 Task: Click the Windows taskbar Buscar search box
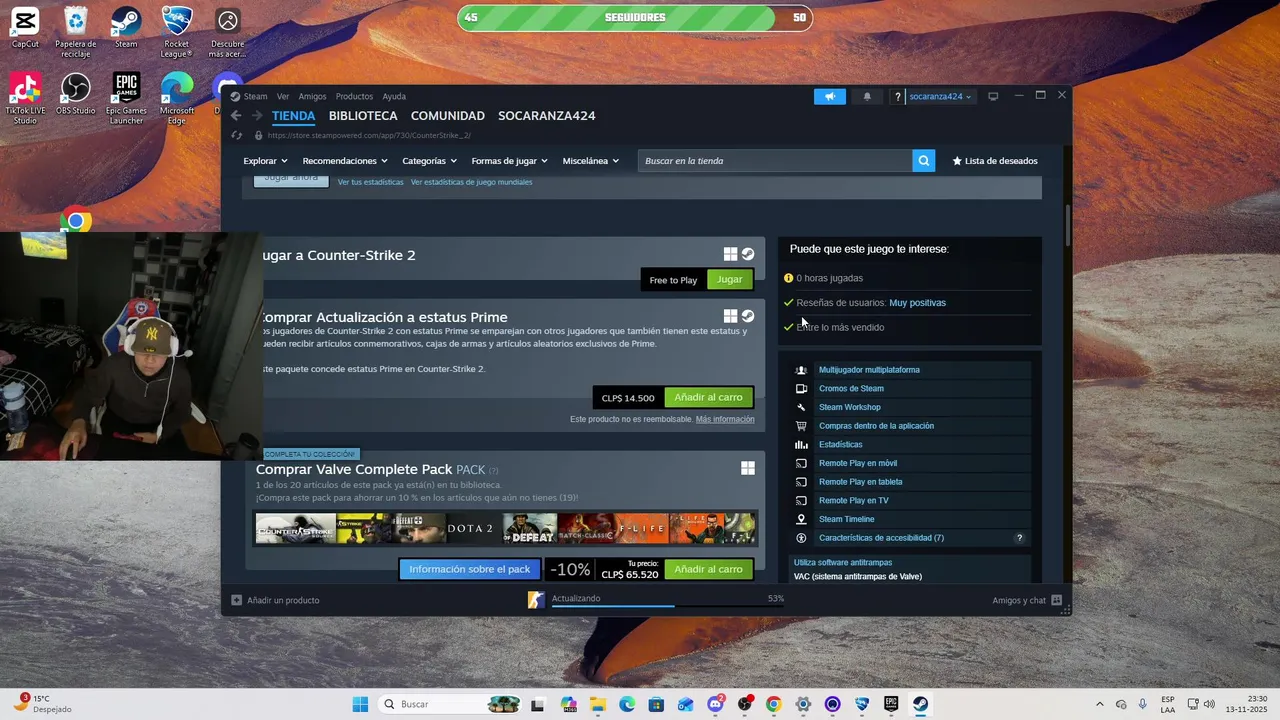pos(450,704)
